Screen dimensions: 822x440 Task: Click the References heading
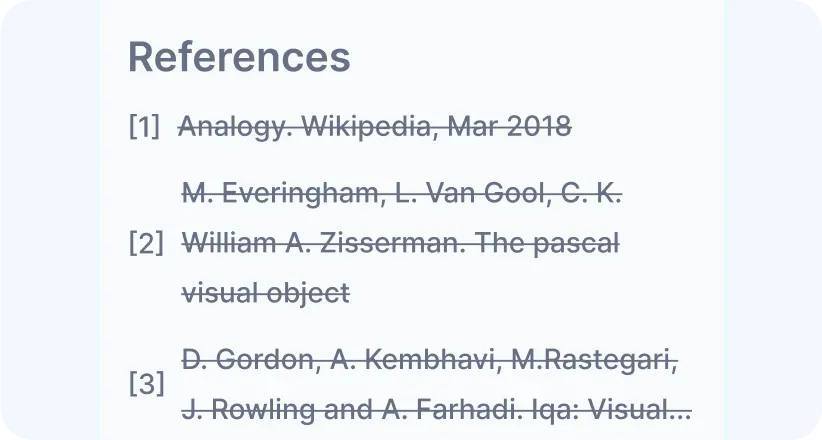pos(239,57)
